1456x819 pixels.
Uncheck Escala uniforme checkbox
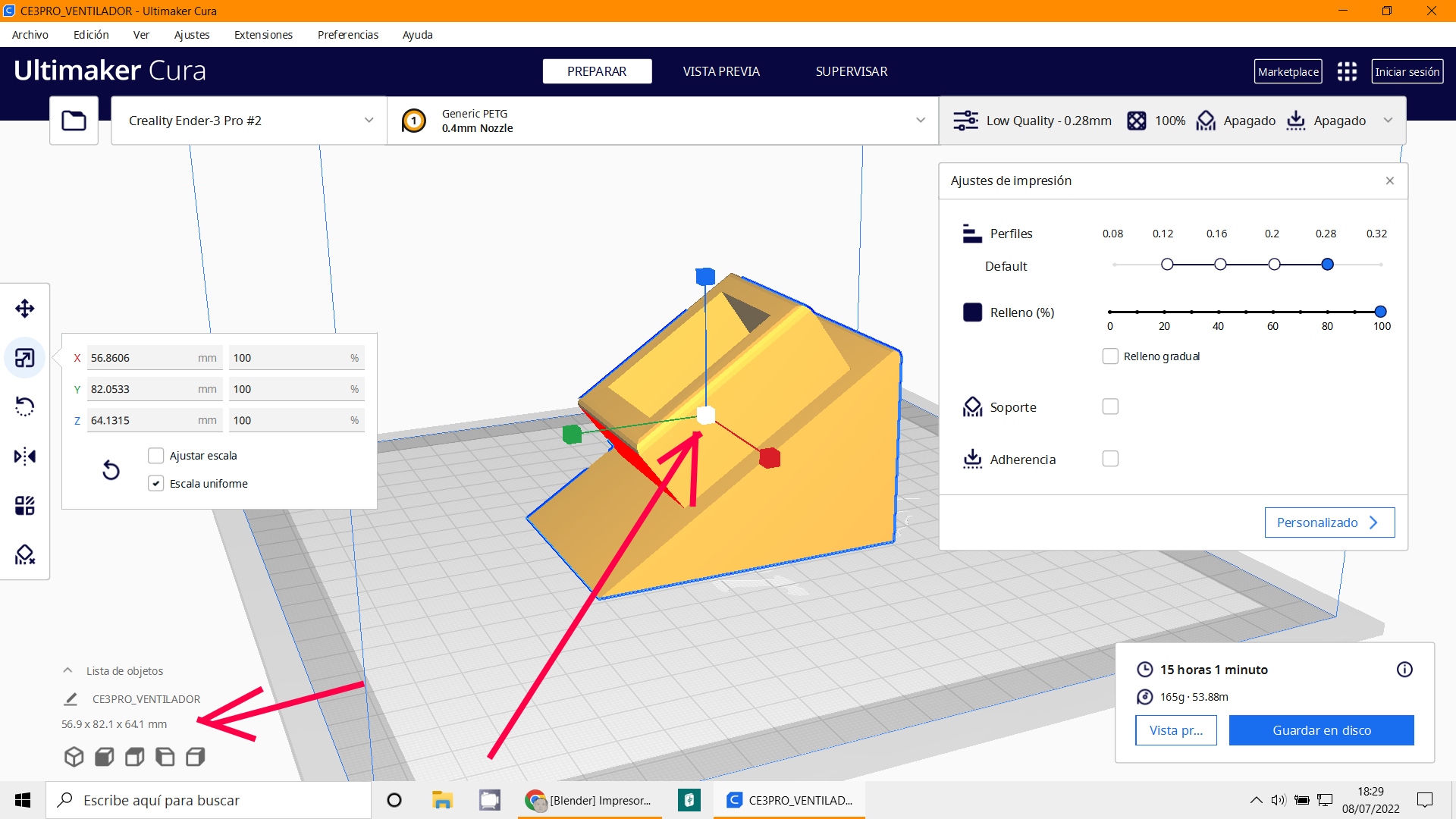[156, 484]
